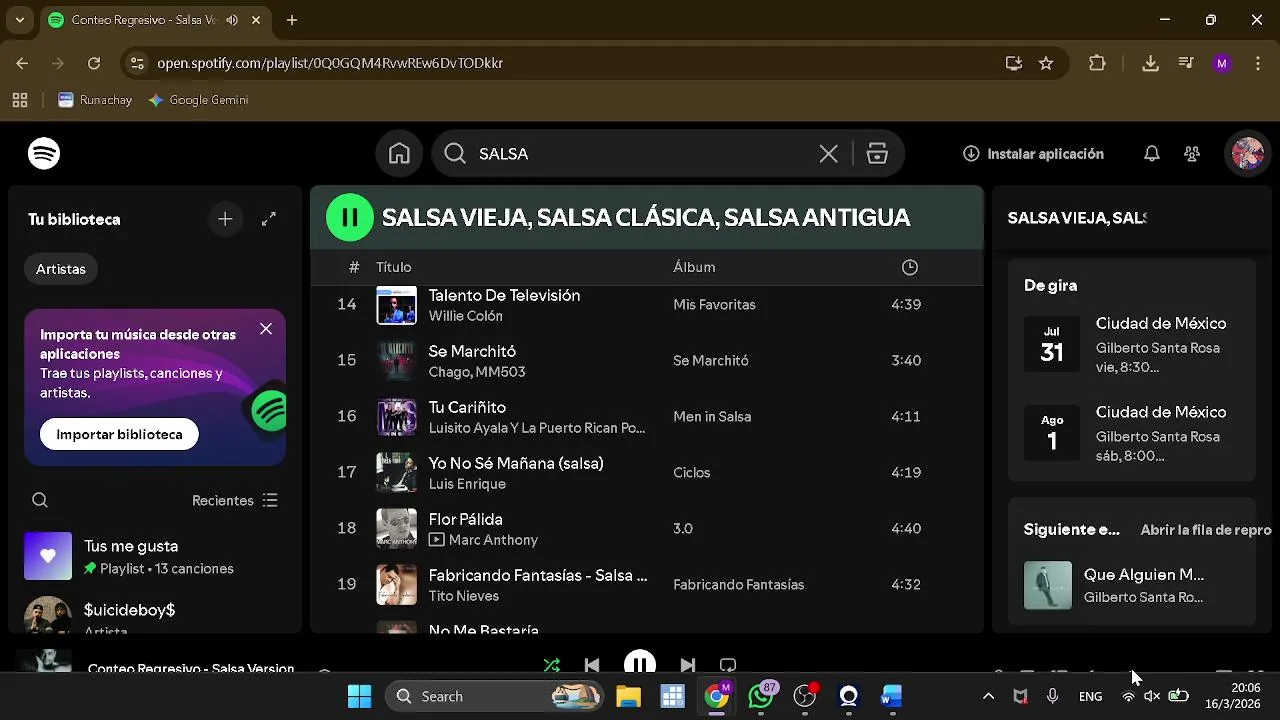The height and width of the screenshot is (720, 1280).
Task: Select track Tu Cariñito
Action: 467,407
